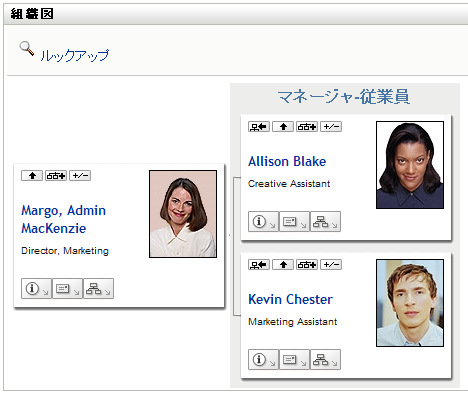Open identity info for Margo MacKenzie
The image size is (468, 394).
pyautogui.click(x=36, y=289)
